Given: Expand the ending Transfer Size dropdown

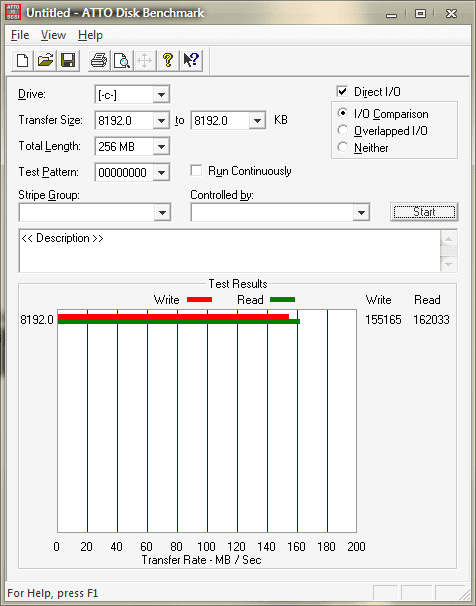Looking at the screenshot, I should 257,121.
